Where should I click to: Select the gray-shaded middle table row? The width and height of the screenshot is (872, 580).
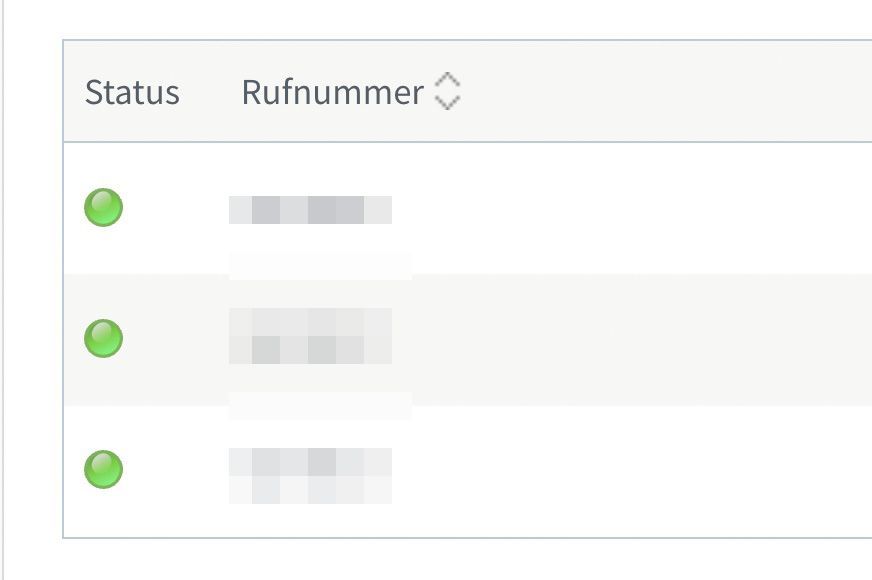pyautogui.click(x=640, y=338)
